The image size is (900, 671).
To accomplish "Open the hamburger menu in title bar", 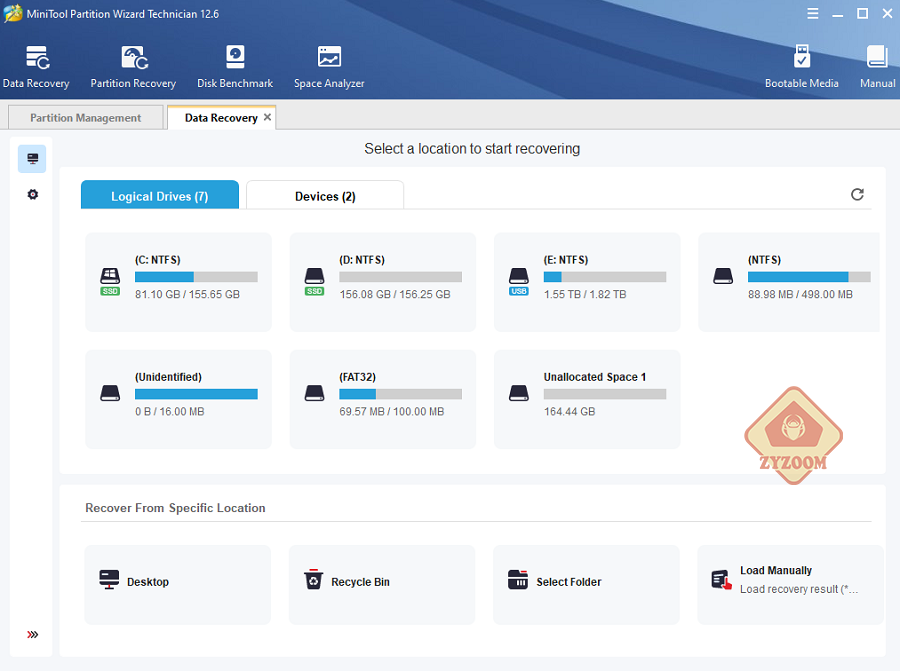I will coord(813,14).
